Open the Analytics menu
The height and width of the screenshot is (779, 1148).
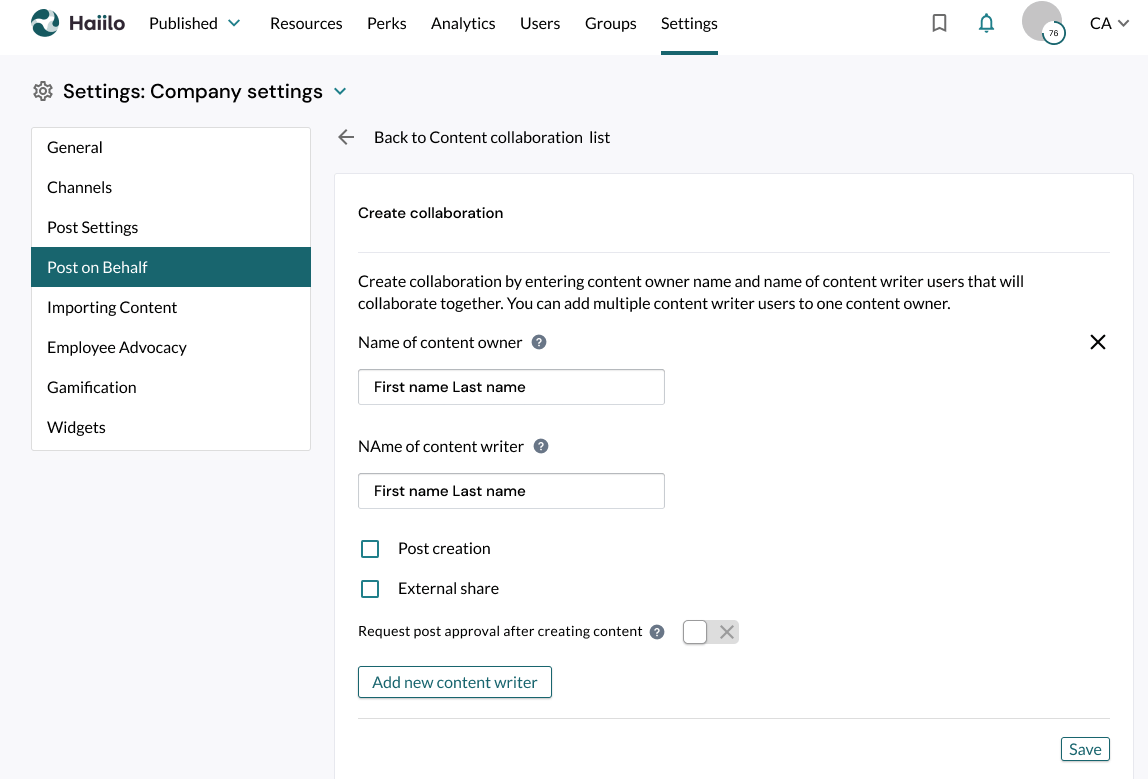pos(463,23)
